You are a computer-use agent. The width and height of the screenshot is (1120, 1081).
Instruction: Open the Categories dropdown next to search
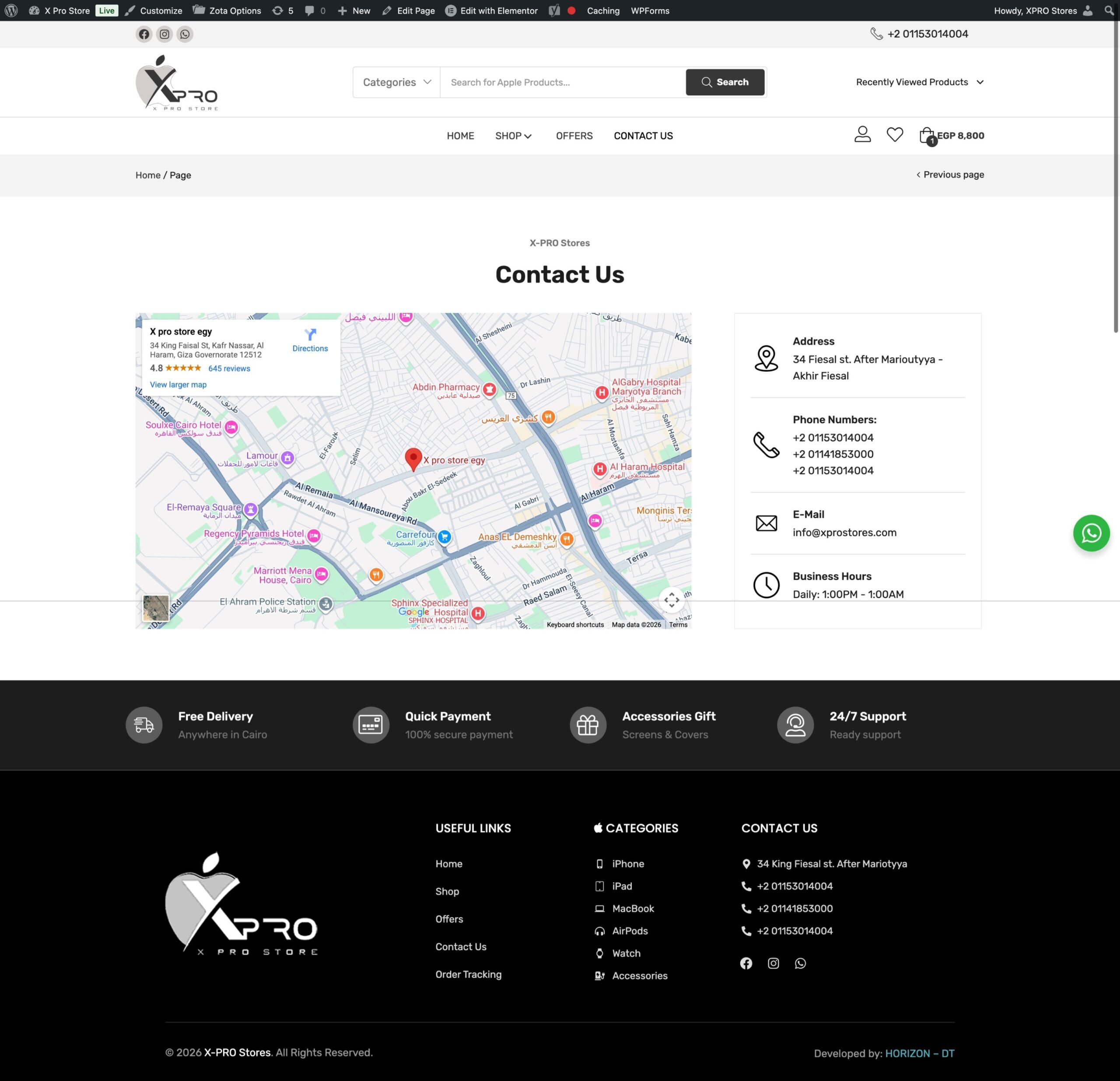point(396,82)
